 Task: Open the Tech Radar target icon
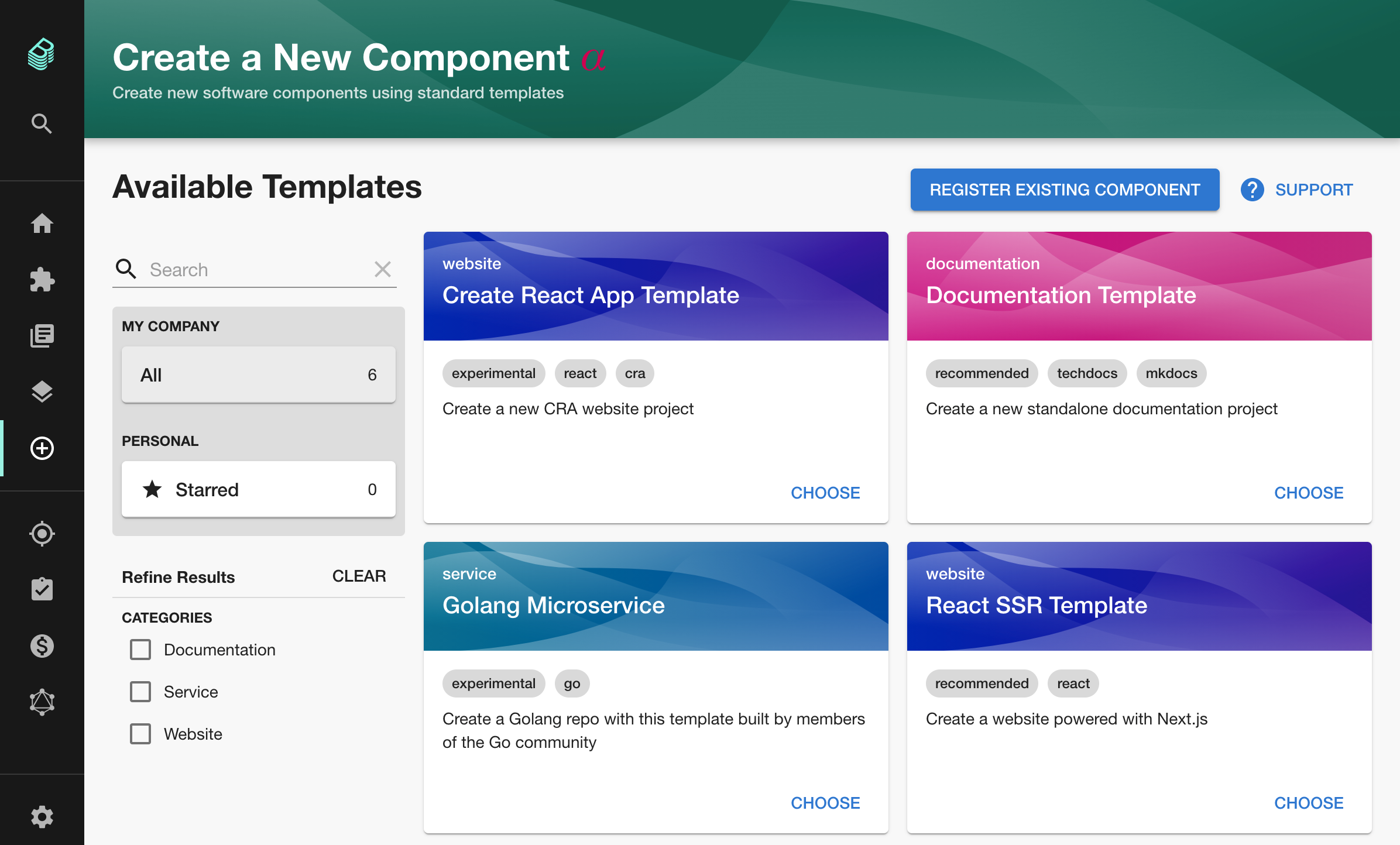point(42,533)
